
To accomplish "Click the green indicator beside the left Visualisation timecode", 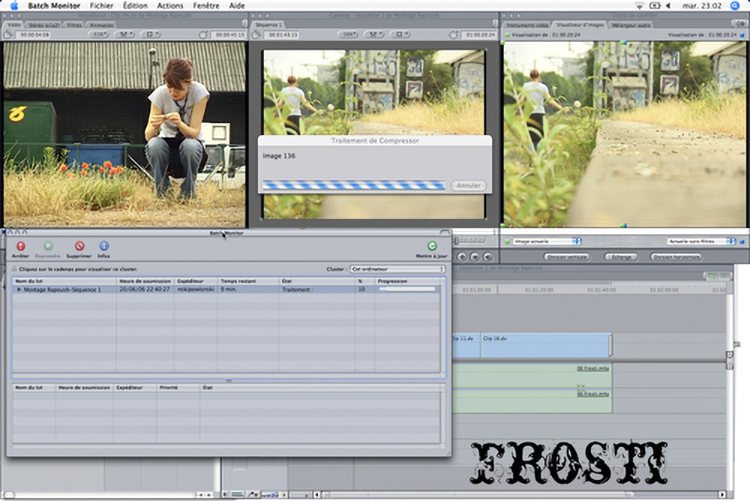I will (x=507, y=35).
